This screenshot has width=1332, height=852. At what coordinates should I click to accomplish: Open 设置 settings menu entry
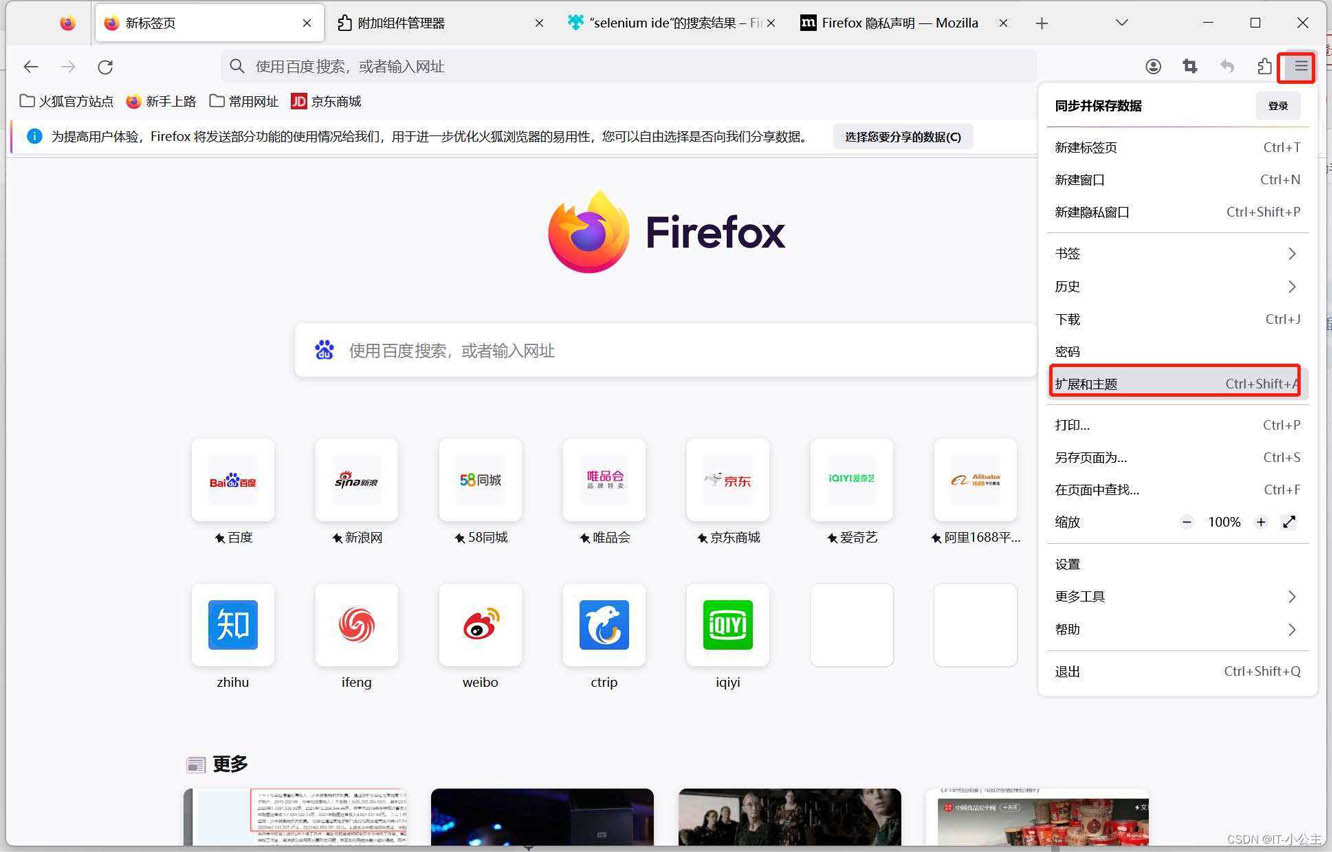tap(1177, 565)
